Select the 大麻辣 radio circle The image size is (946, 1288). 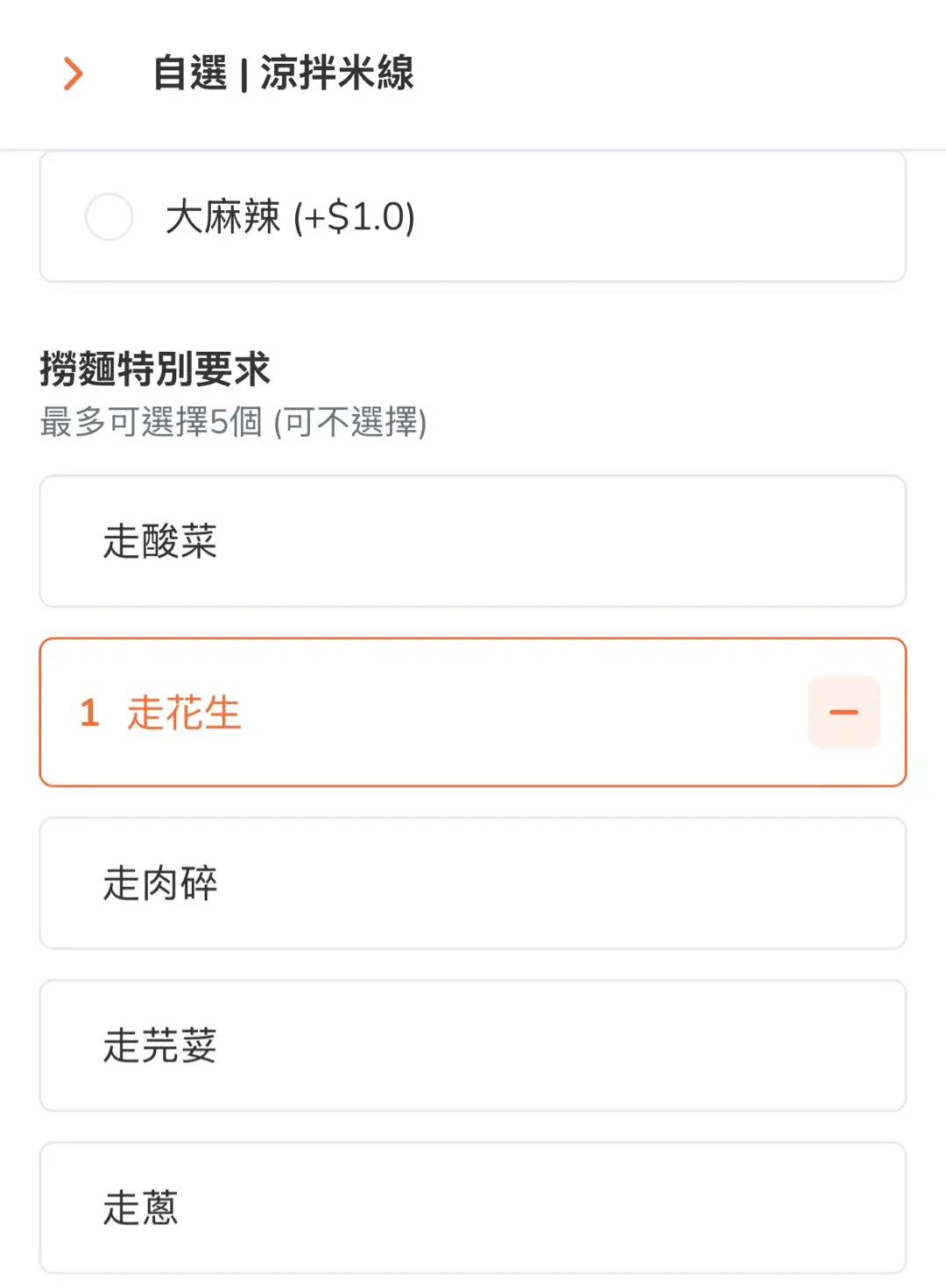pyautogui.click(x=109, y=216)
